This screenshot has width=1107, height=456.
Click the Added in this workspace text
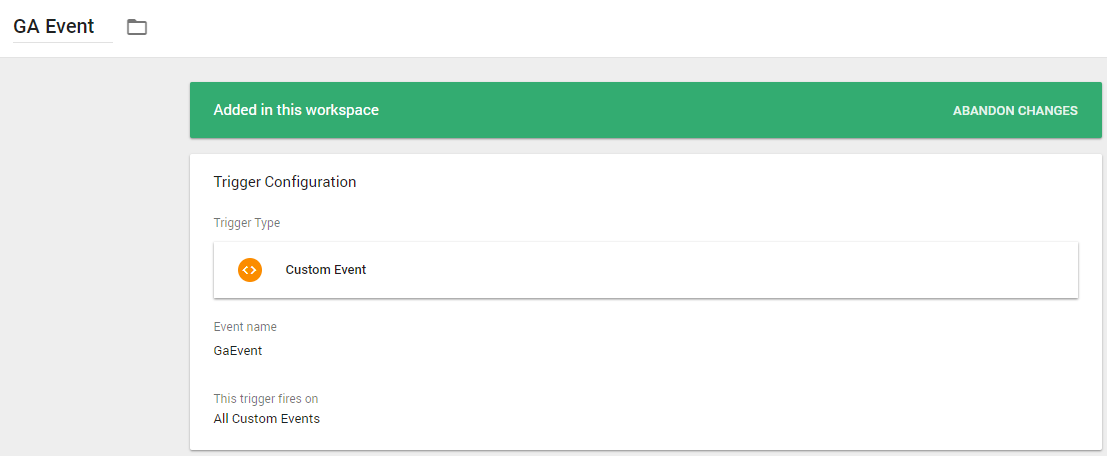coord(296,110)
